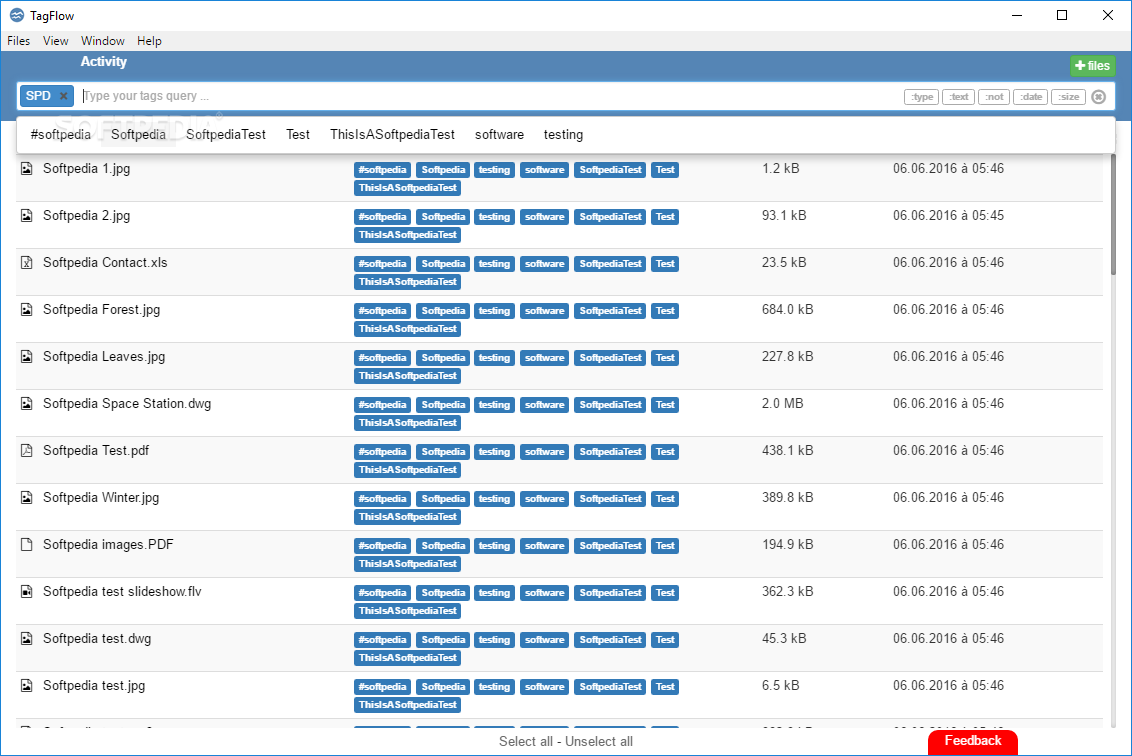Screen dimensions: 1132x756
Task: Select file name Softpedia Contact.xls
Action: click(105, 263)
